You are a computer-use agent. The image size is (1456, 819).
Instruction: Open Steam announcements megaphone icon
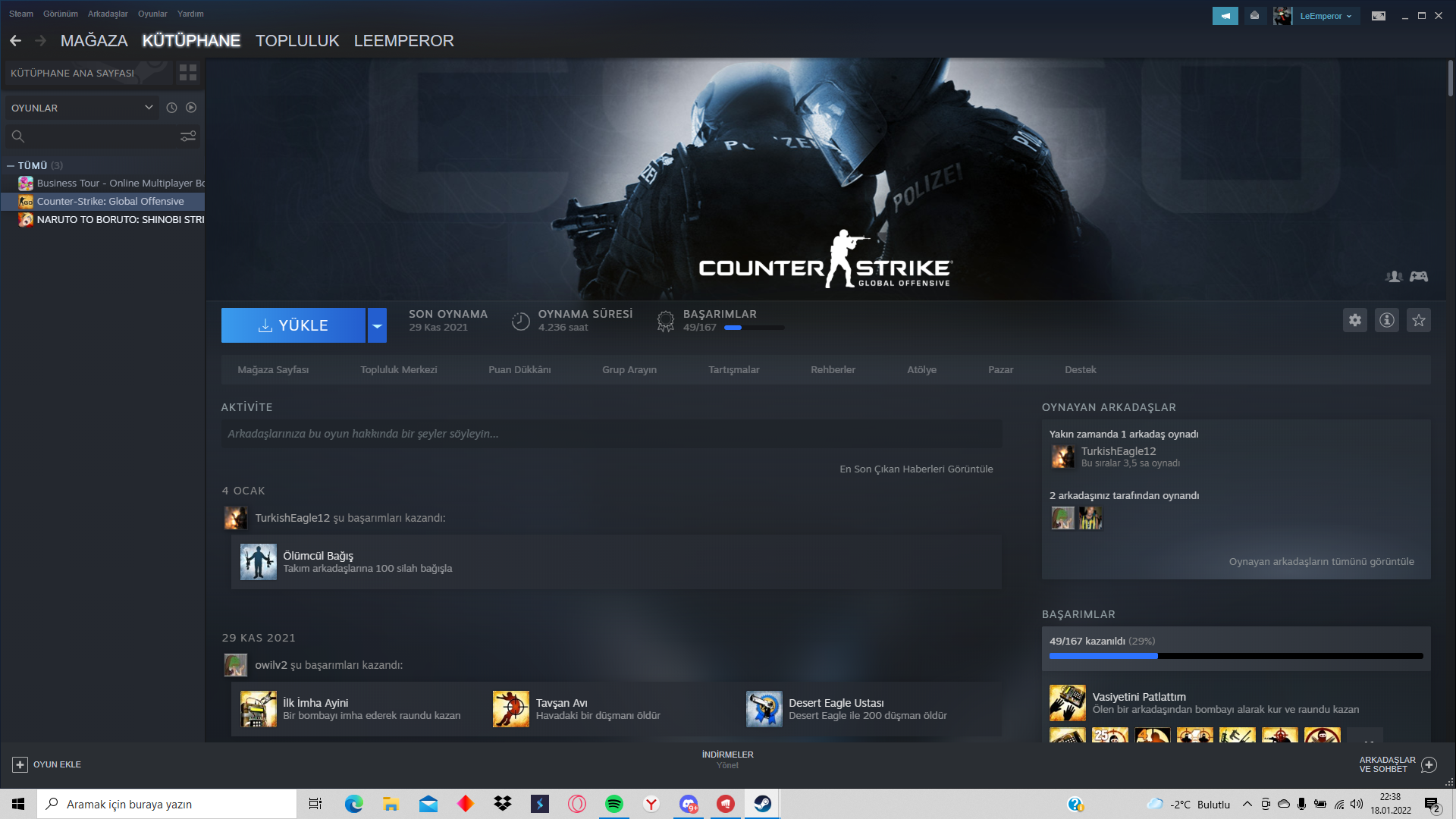(1225, 16)
